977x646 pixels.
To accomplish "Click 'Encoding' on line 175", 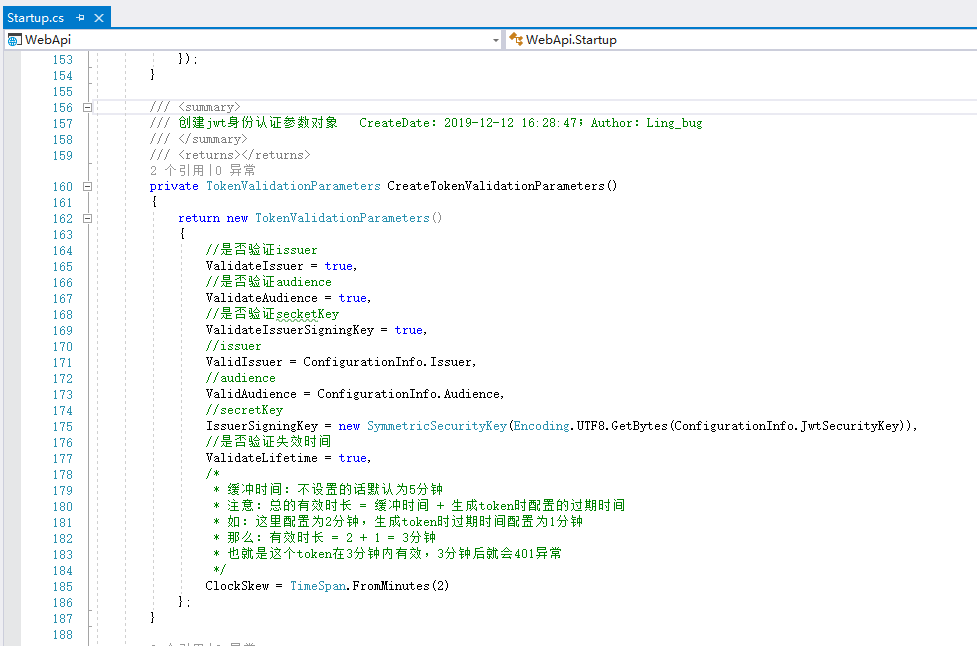I will click(x=541, y=426).
